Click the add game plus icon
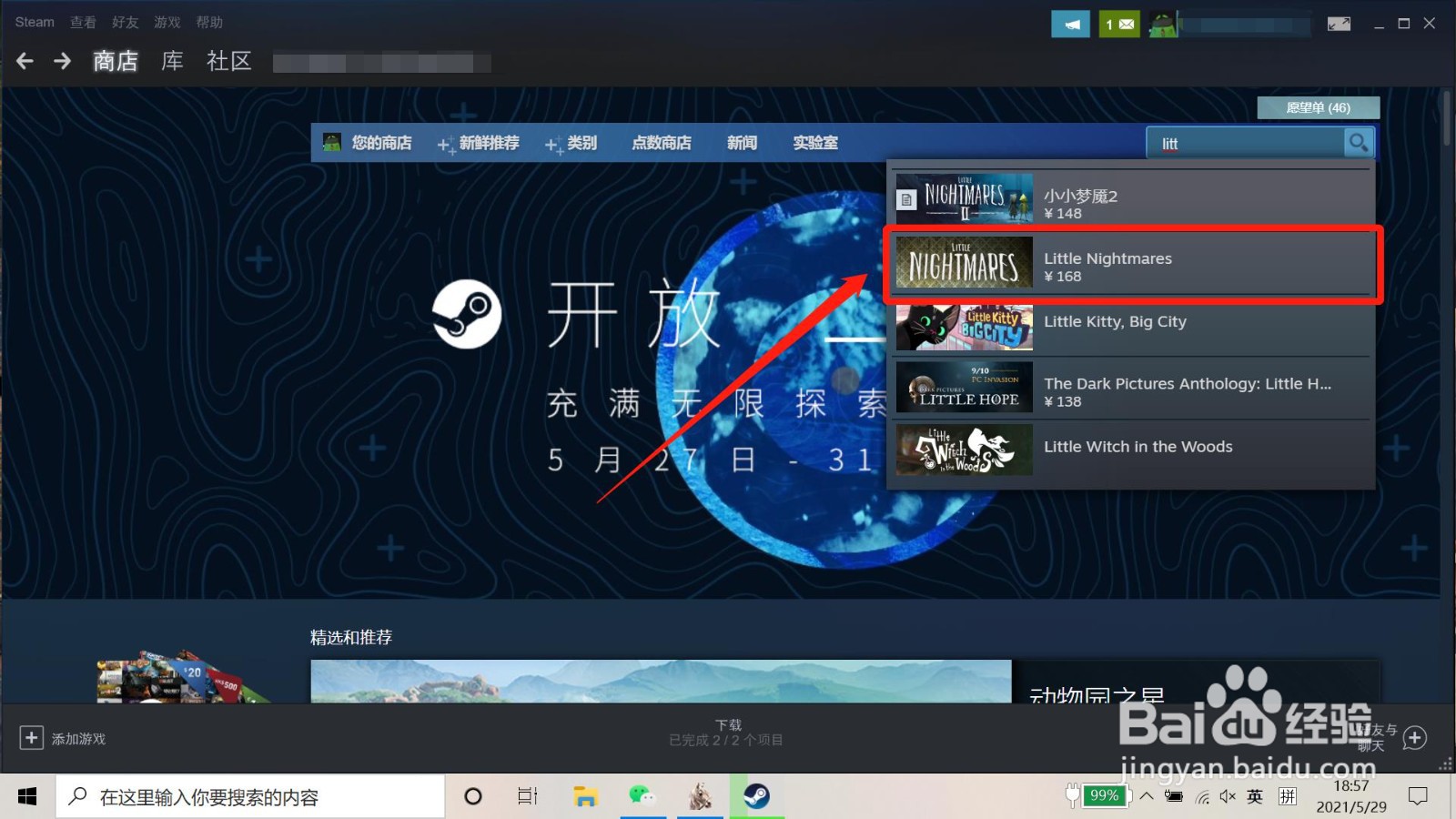 click(x=31, y=738)
